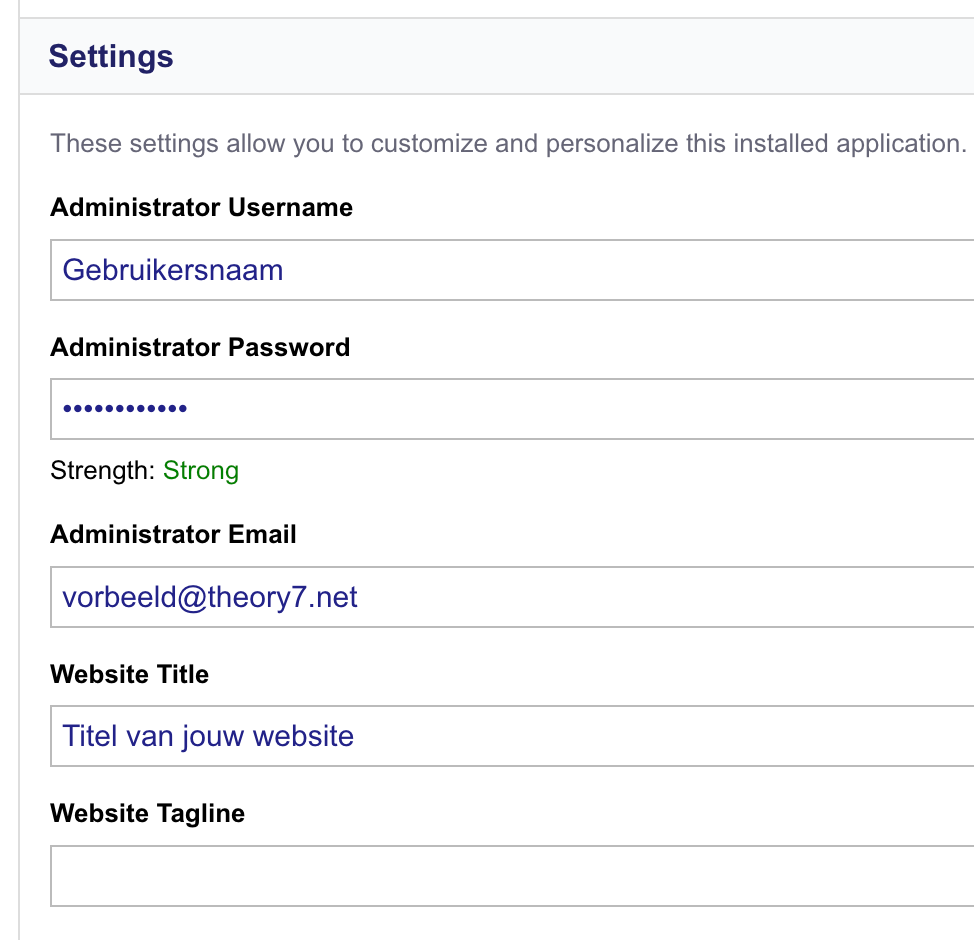
Task: Click the empty Website Tagline field
Action: coord(512,876)
